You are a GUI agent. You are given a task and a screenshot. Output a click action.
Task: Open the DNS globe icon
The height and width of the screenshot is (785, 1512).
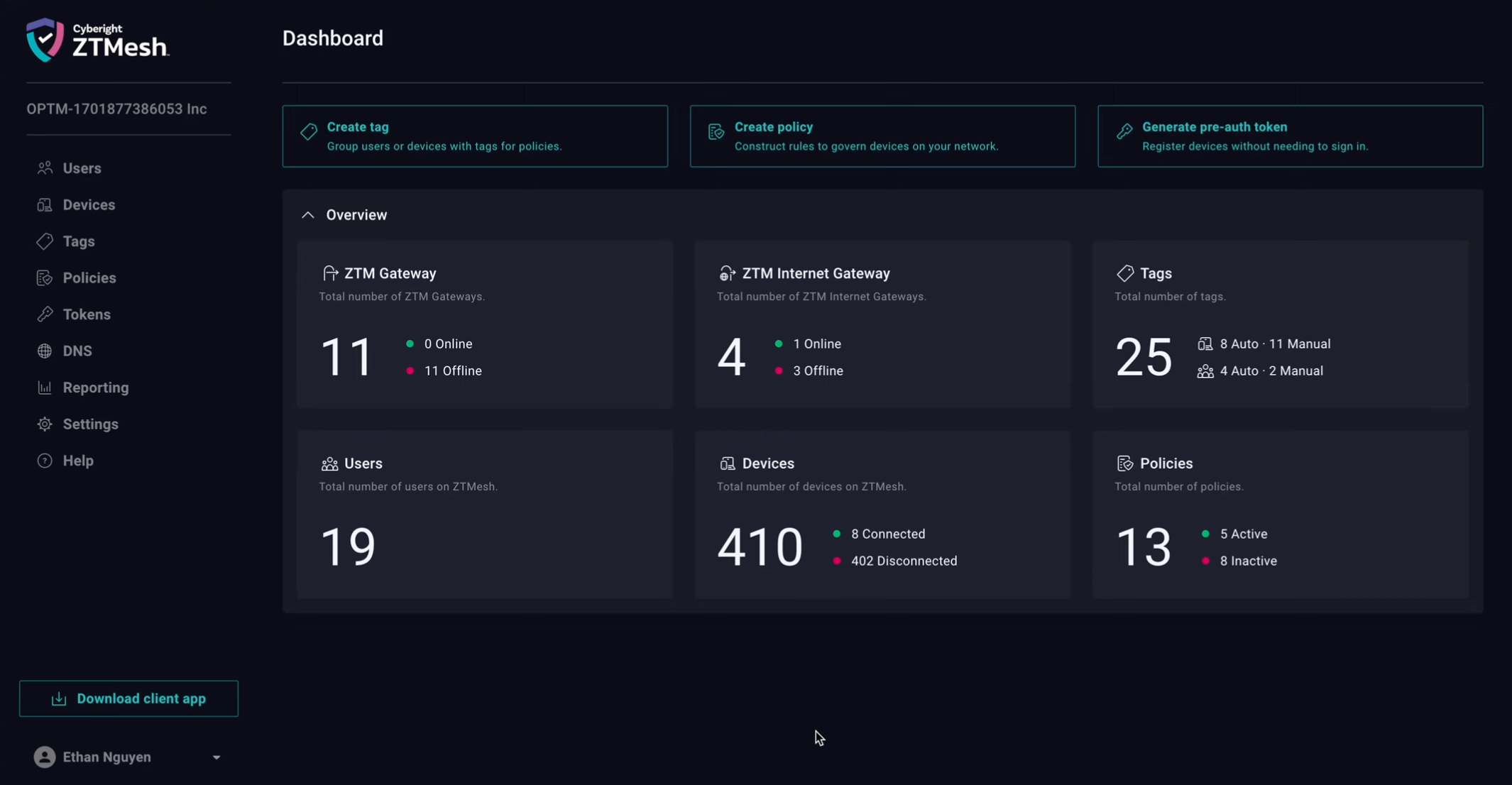click(x=44, y=351)
